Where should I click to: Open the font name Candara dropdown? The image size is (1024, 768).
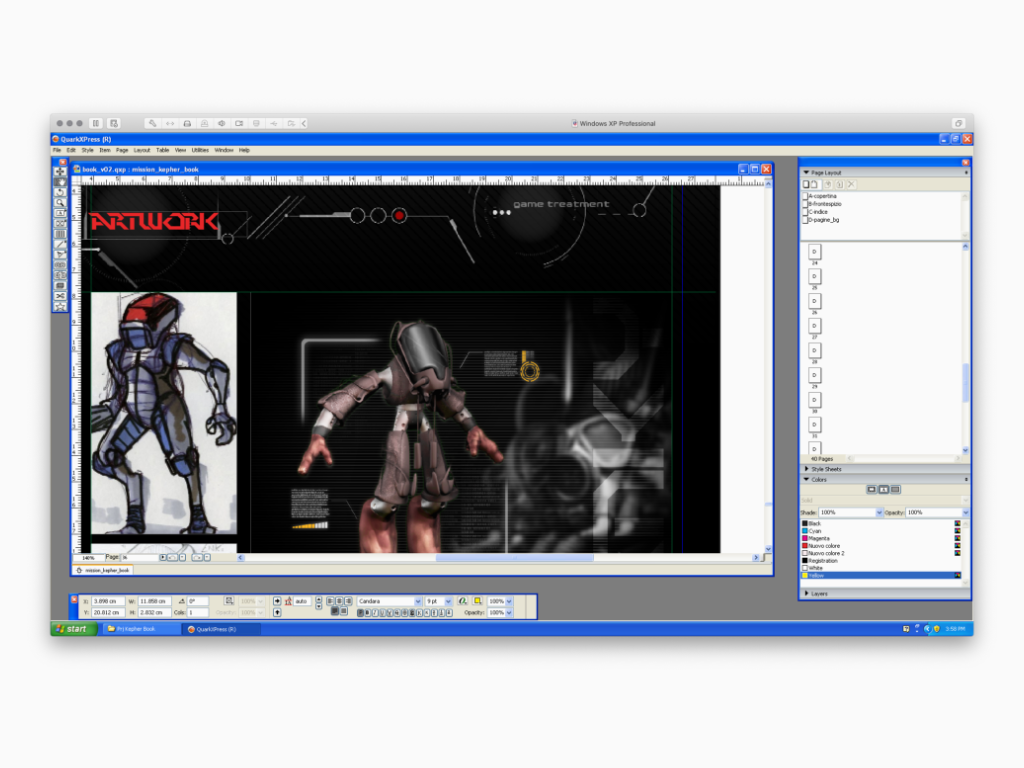418,601
